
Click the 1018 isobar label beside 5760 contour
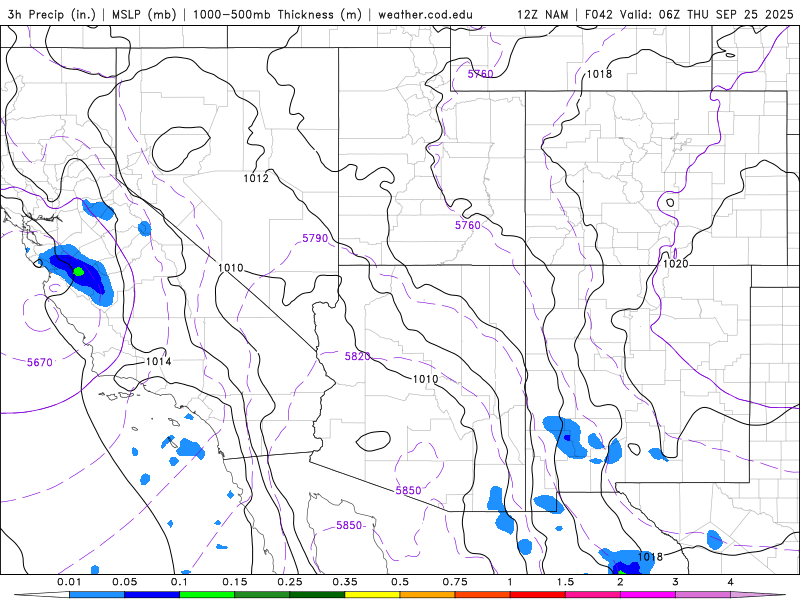click(x=599, y=74)
